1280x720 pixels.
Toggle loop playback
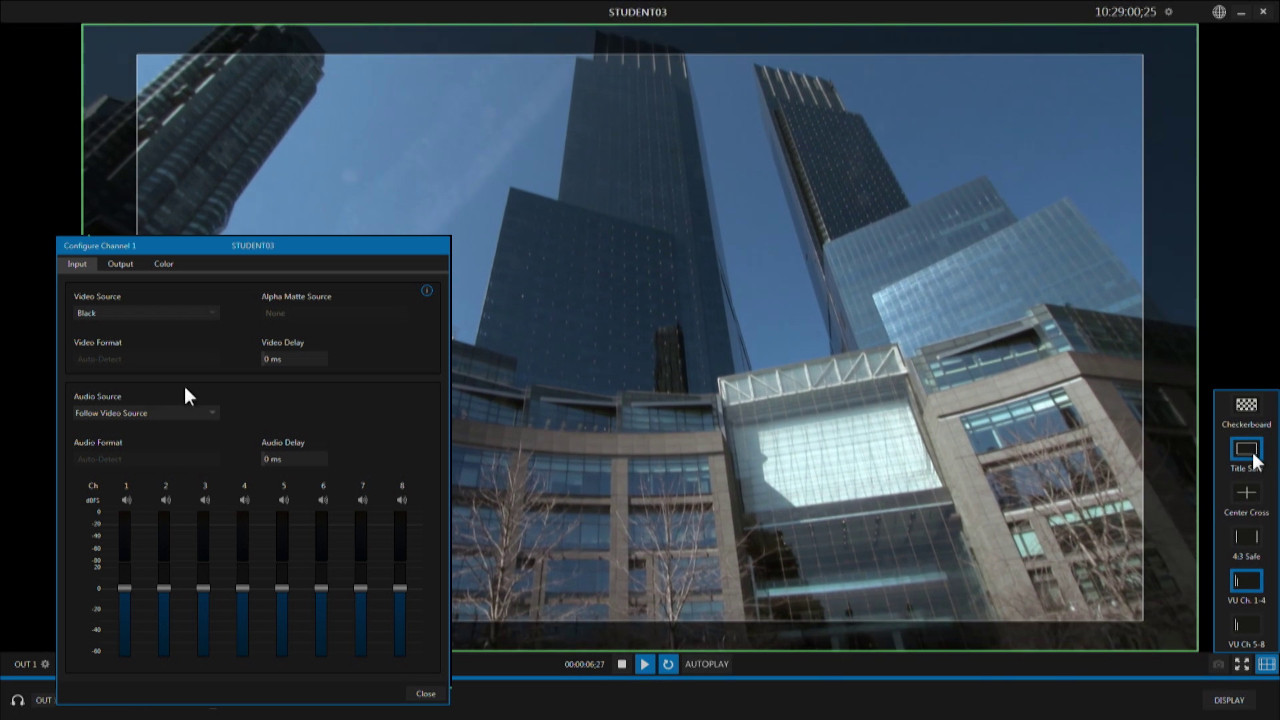tap(668, 664)
